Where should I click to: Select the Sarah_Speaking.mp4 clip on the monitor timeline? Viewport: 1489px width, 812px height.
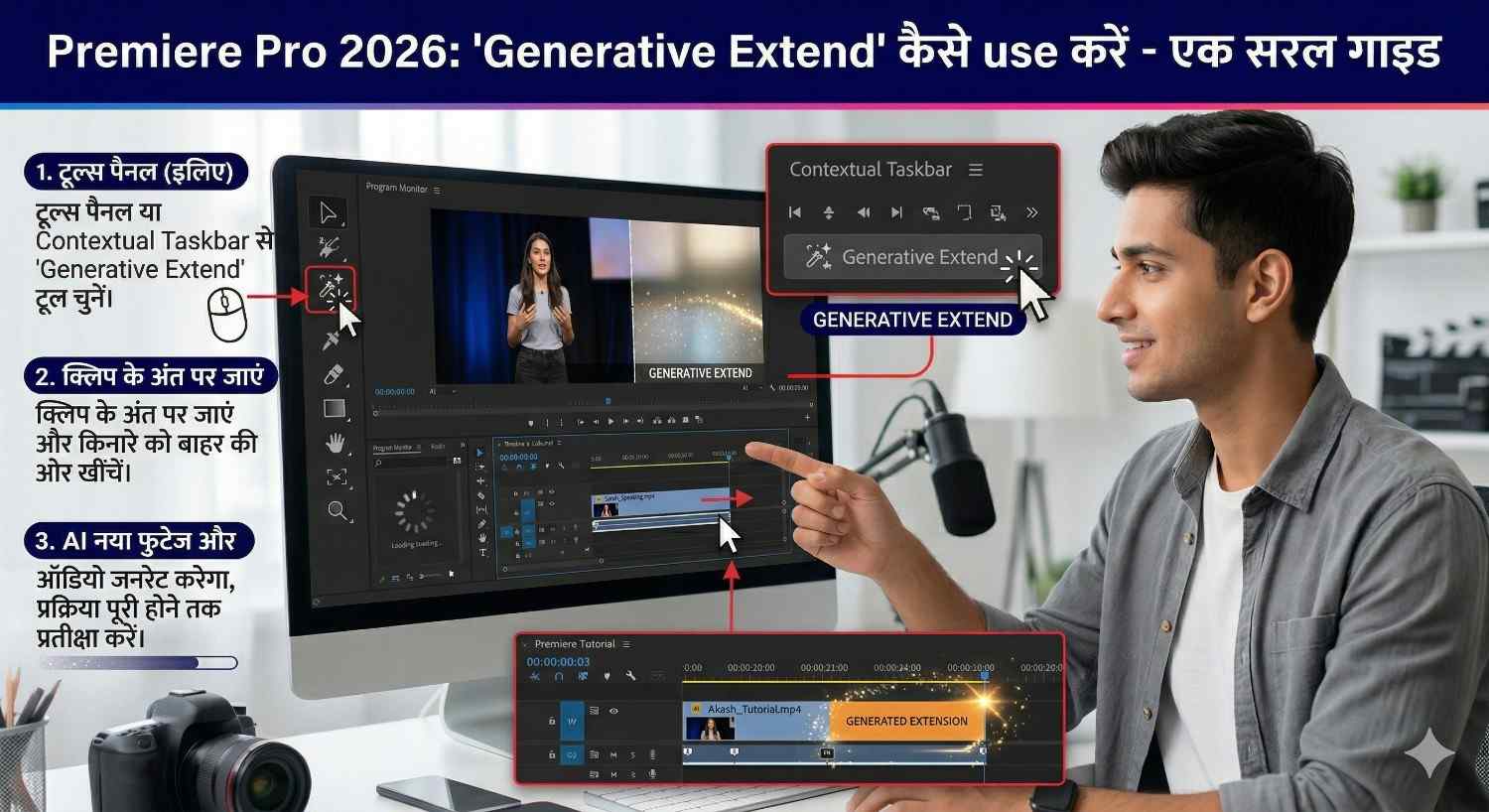point(660,502)
